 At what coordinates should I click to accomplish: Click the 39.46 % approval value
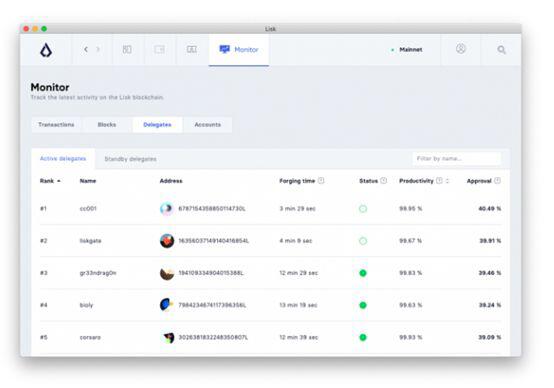coord(490,273)
